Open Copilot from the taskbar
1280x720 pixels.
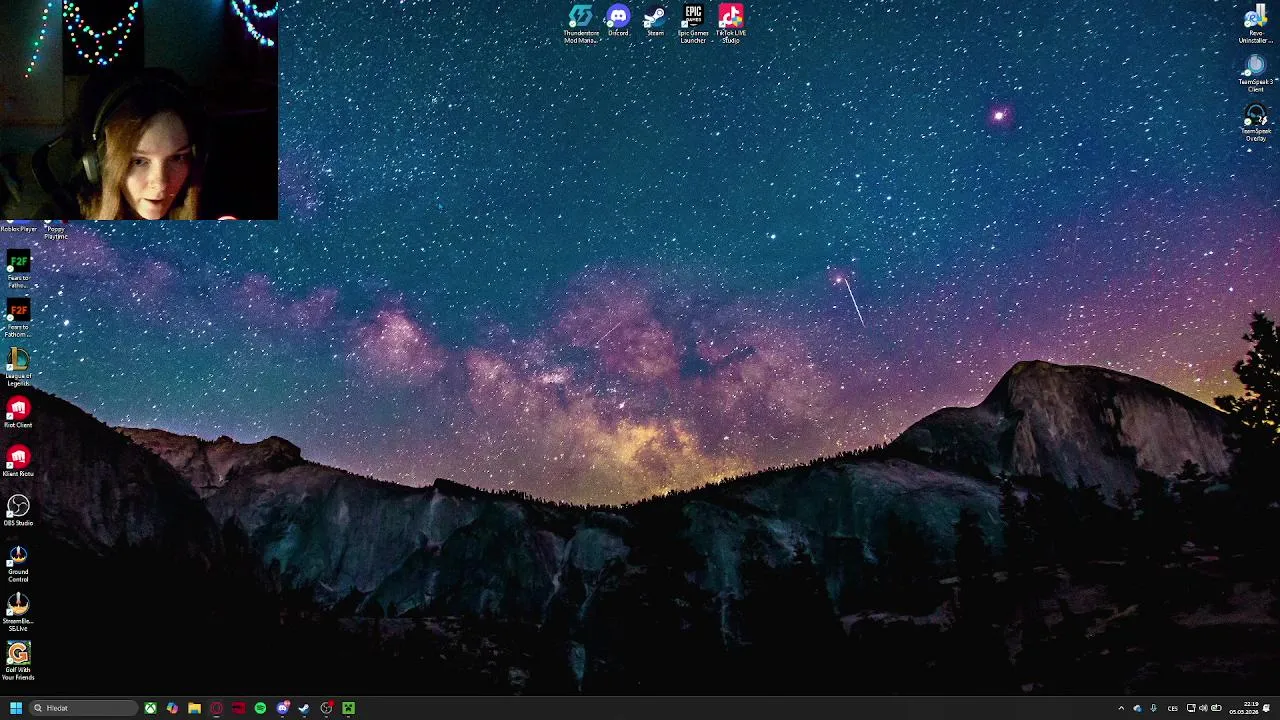172,708
